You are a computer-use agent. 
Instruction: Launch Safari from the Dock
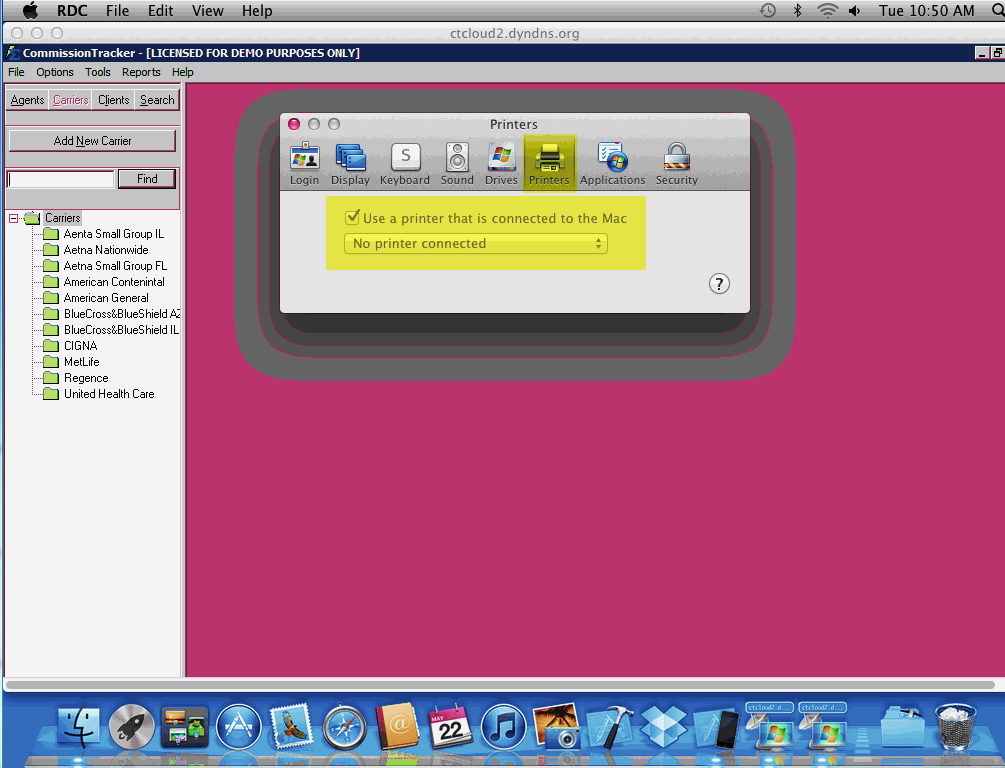tap(343, 727)
